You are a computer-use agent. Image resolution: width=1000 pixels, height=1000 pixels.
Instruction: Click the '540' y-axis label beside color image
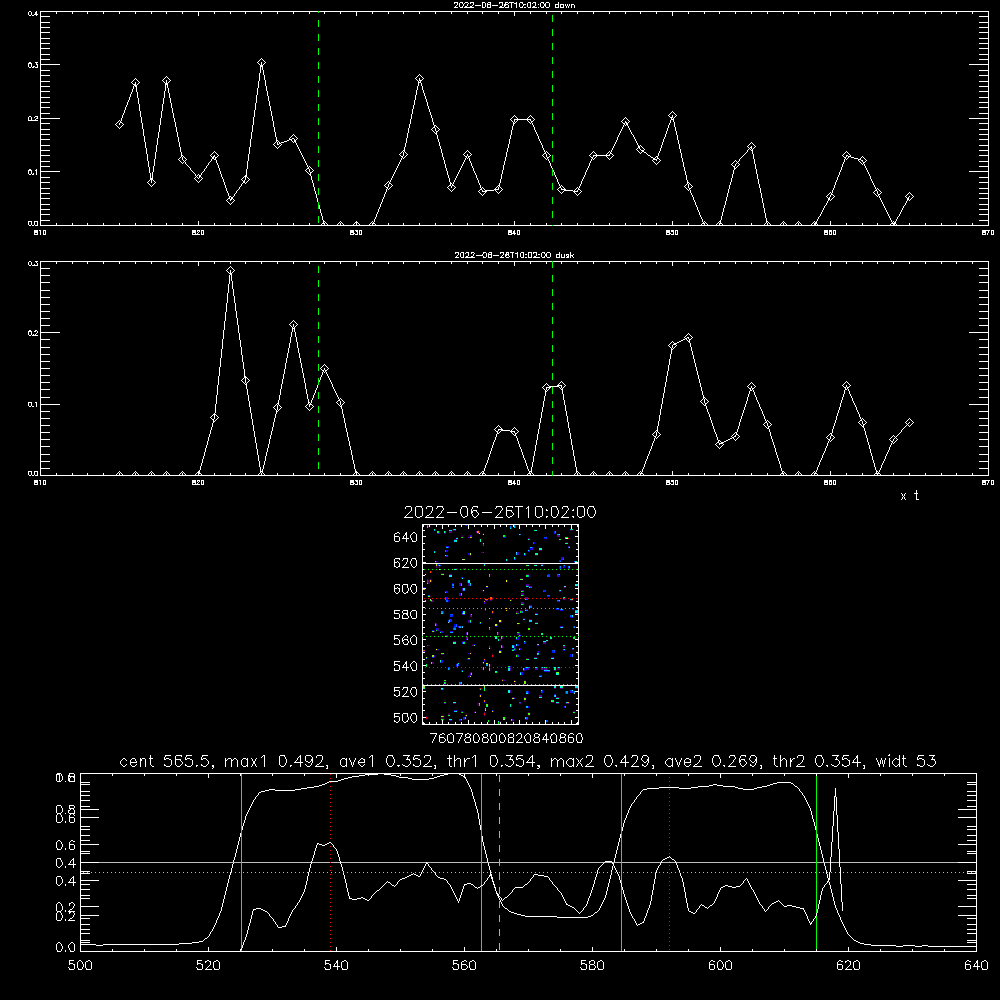pyautogui.click(x=406, y=666)
